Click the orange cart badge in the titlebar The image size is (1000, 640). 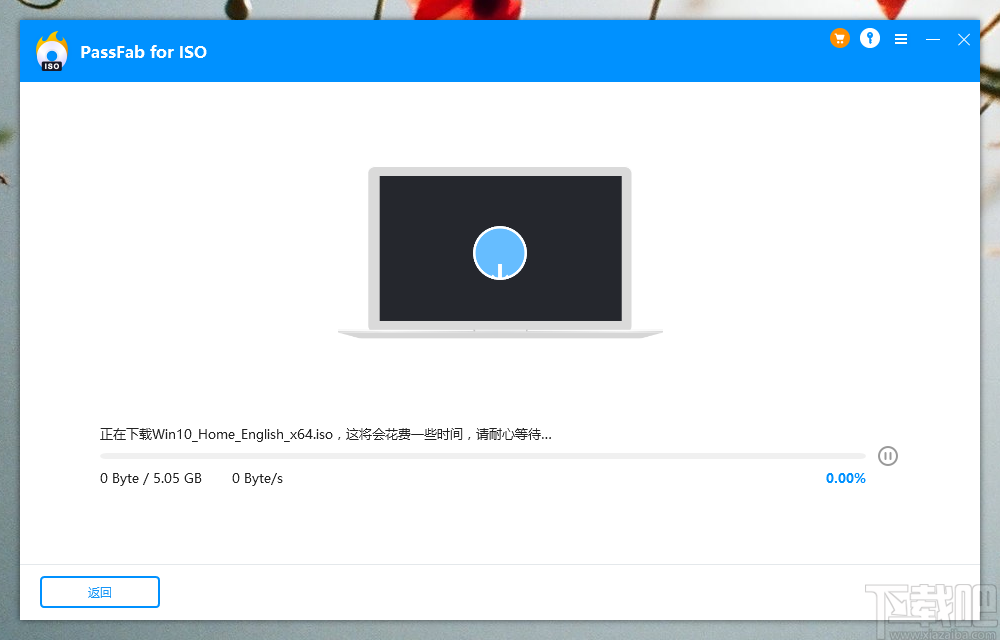click(x=839, y=38)
